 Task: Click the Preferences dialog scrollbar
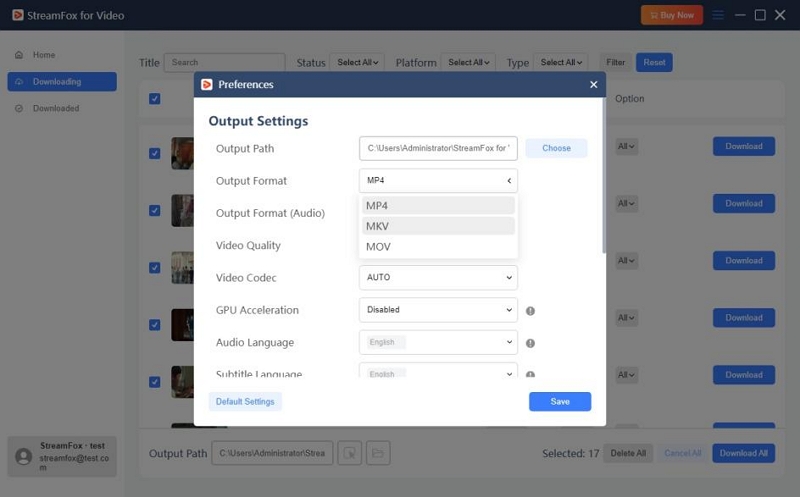click(x=604, y=176)
